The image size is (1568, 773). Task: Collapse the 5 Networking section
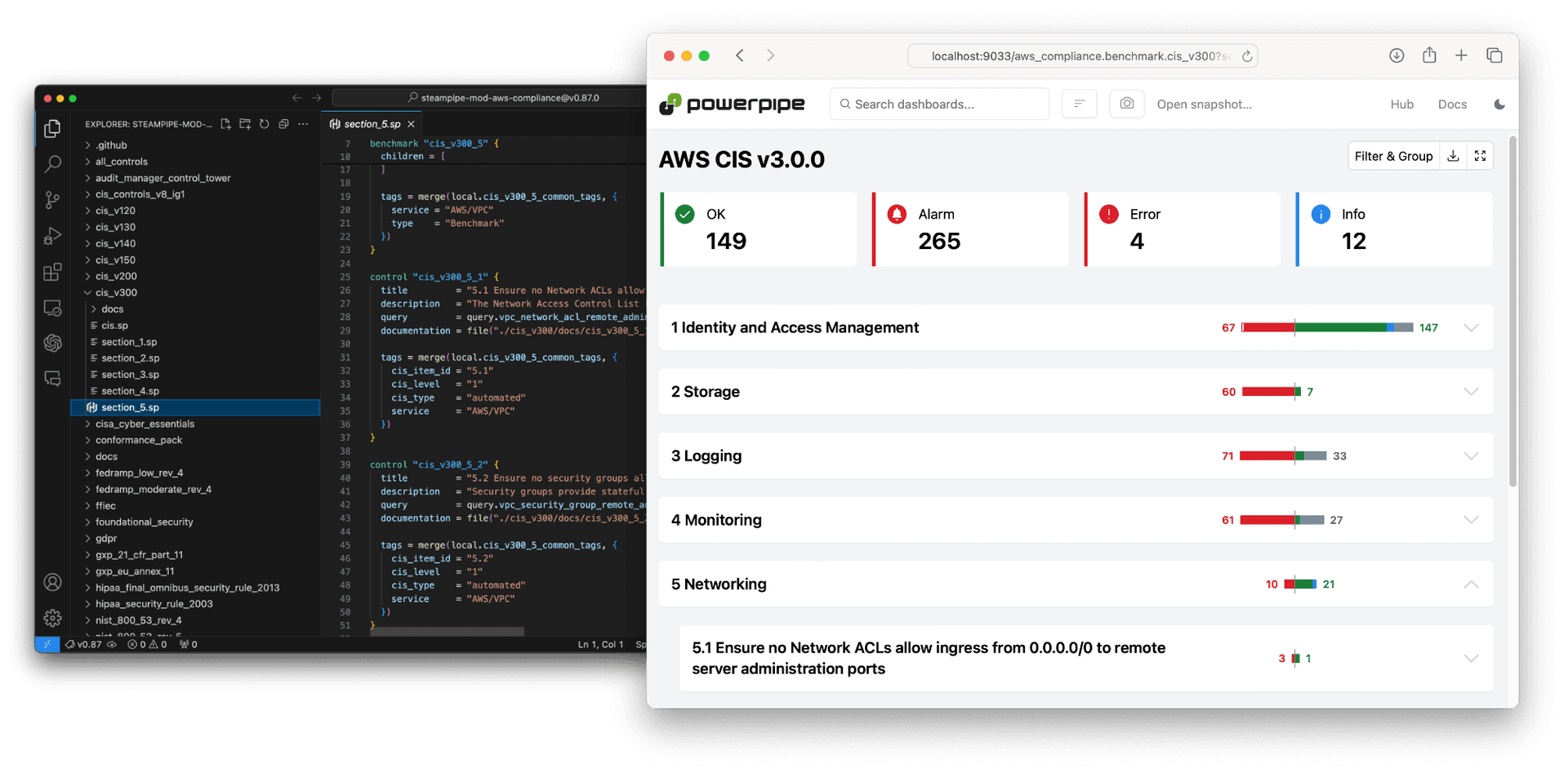[1471, 584]
